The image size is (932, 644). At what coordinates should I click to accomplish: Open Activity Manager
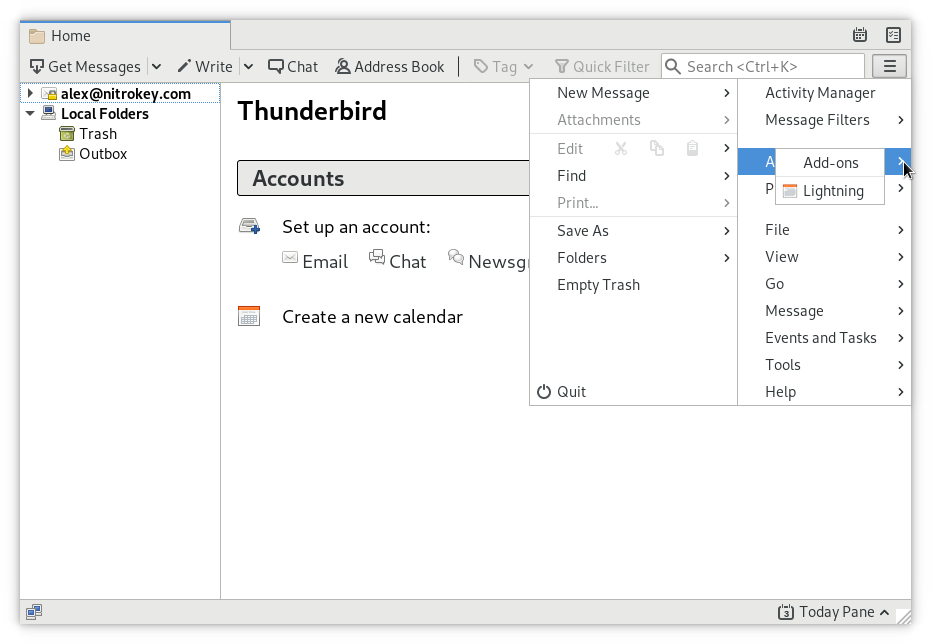point(824,93)
